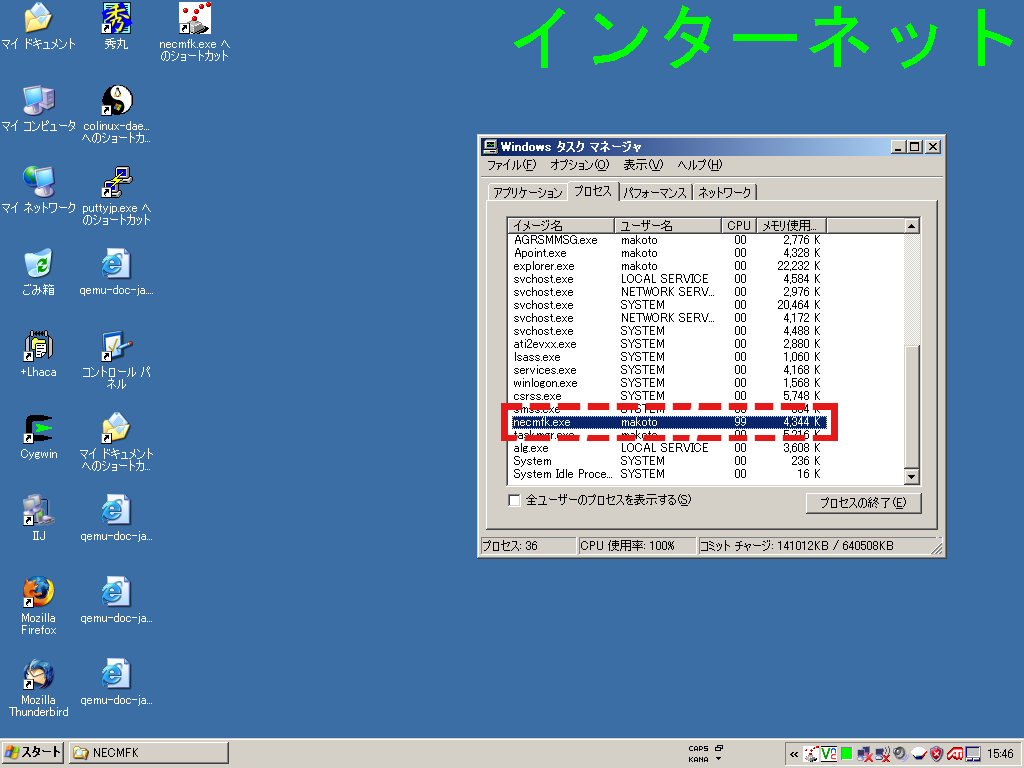The width and height of the screenshot is (1024, 768).
Task: Click the Task Manager title bar icon
Action: (x=490, y=147)
